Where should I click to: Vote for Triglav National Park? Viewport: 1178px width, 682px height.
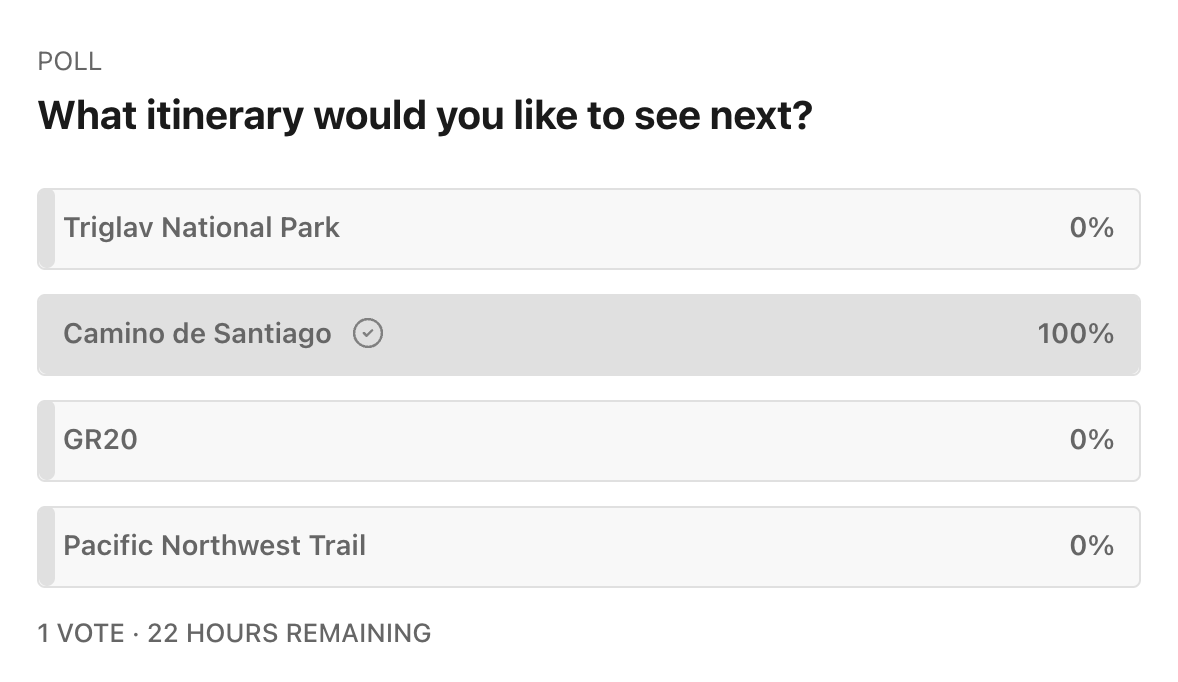(589, 228)
